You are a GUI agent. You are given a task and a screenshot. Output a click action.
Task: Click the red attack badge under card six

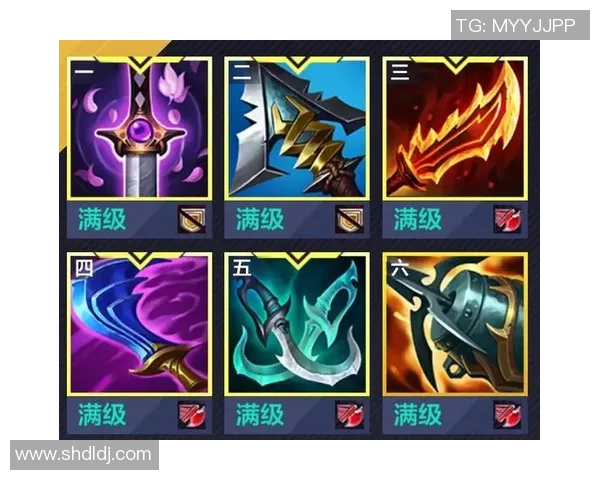tap(507, 415)
